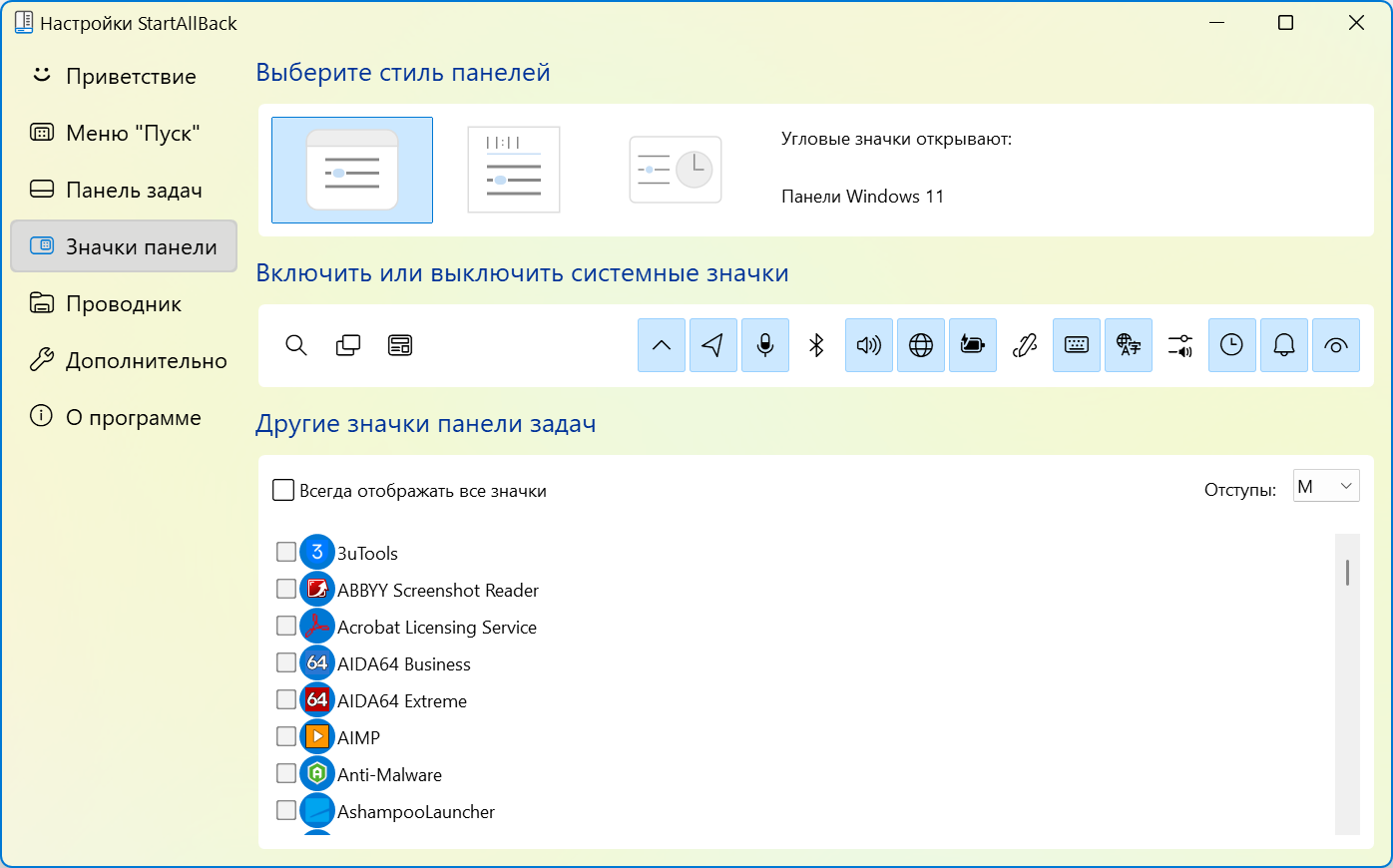Toggle the notifications bell system icon

point(1284,345)
